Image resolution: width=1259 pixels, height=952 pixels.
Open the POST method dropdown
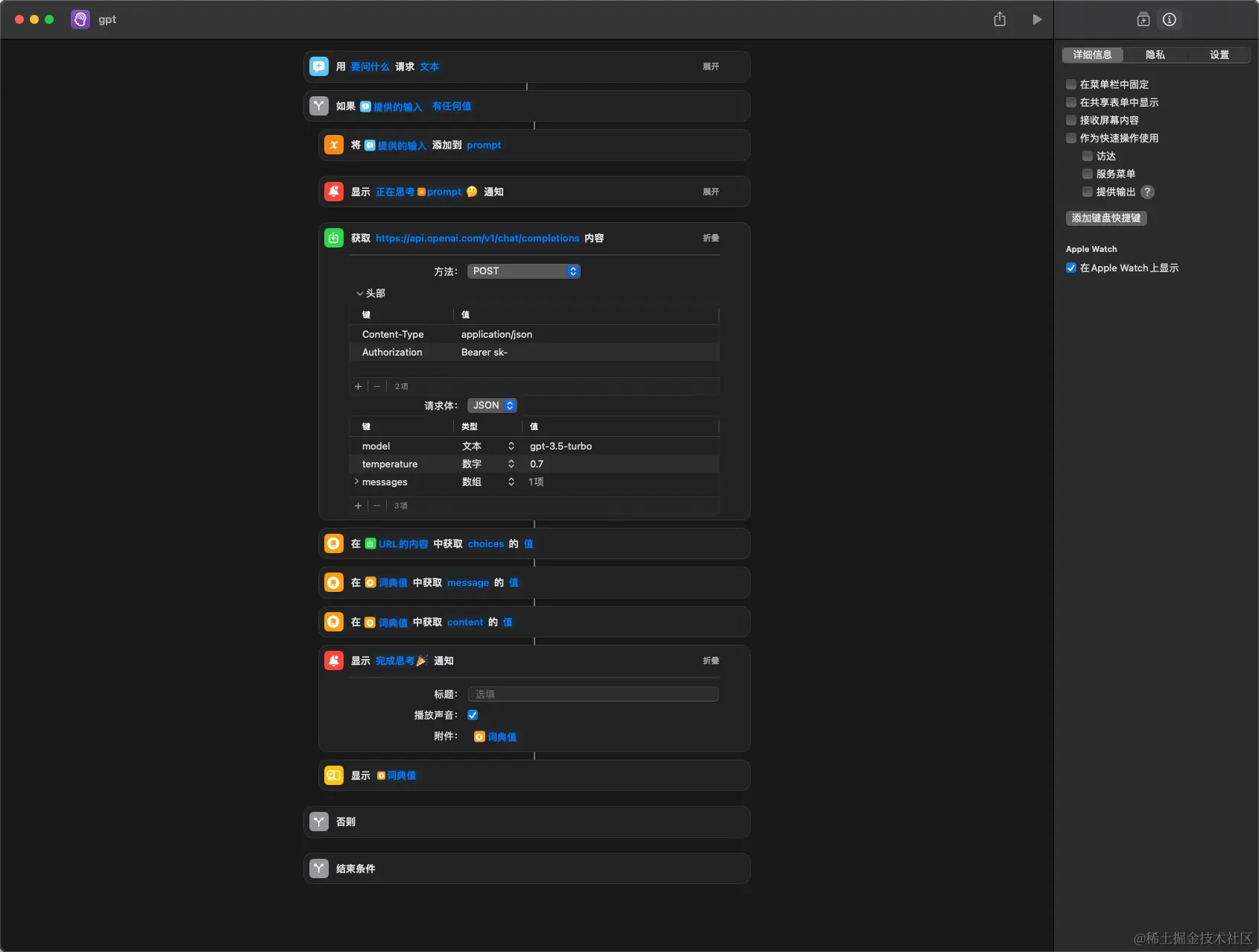523,271
